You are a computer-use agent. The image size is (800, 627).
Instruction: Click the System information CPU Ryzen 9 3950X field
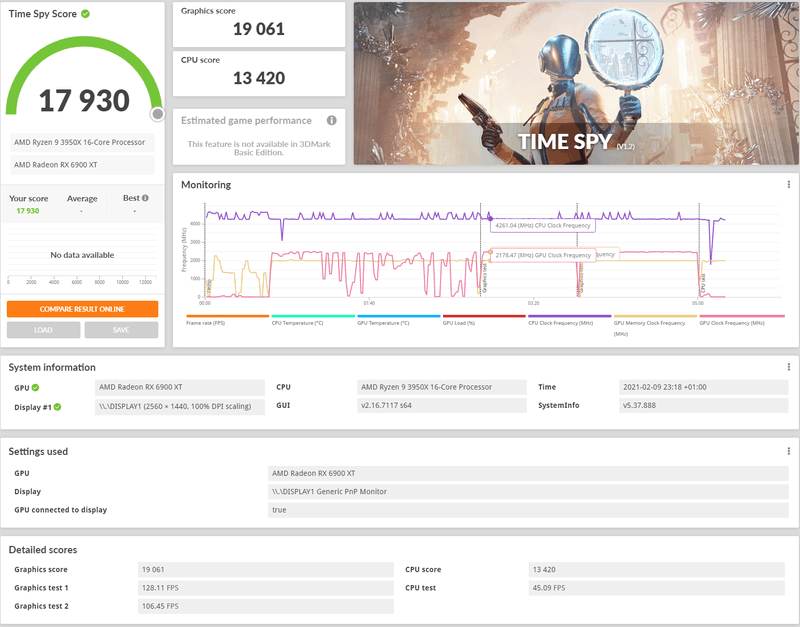coord(442,387)
